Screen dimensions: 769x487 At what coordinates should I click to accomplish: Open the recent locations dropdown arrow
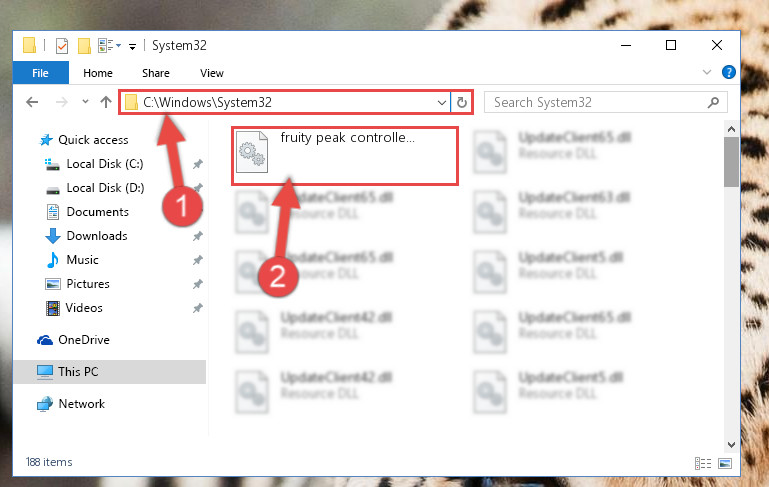(x=85, y=102)
